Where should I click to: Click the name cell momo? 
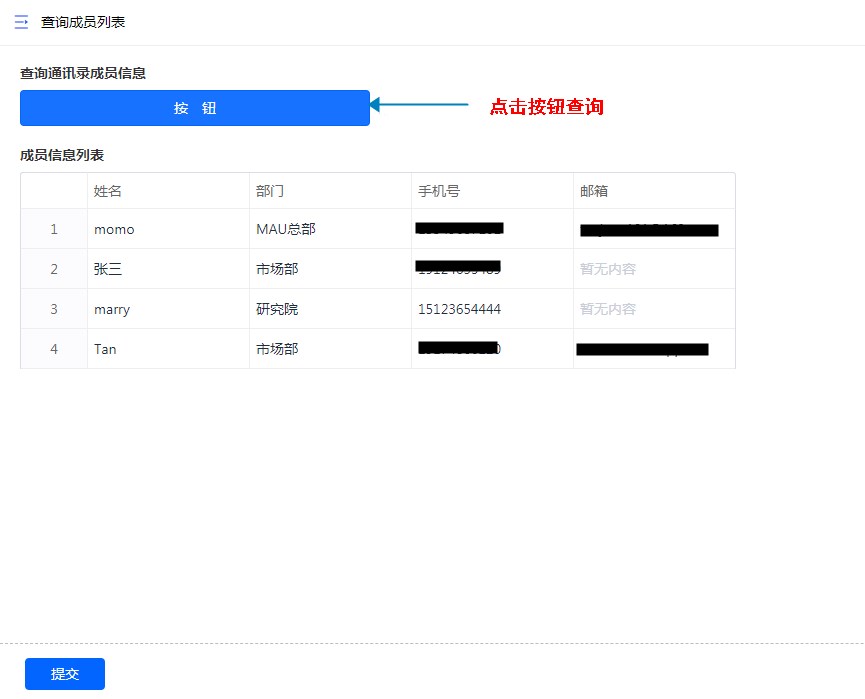[114, 229]
